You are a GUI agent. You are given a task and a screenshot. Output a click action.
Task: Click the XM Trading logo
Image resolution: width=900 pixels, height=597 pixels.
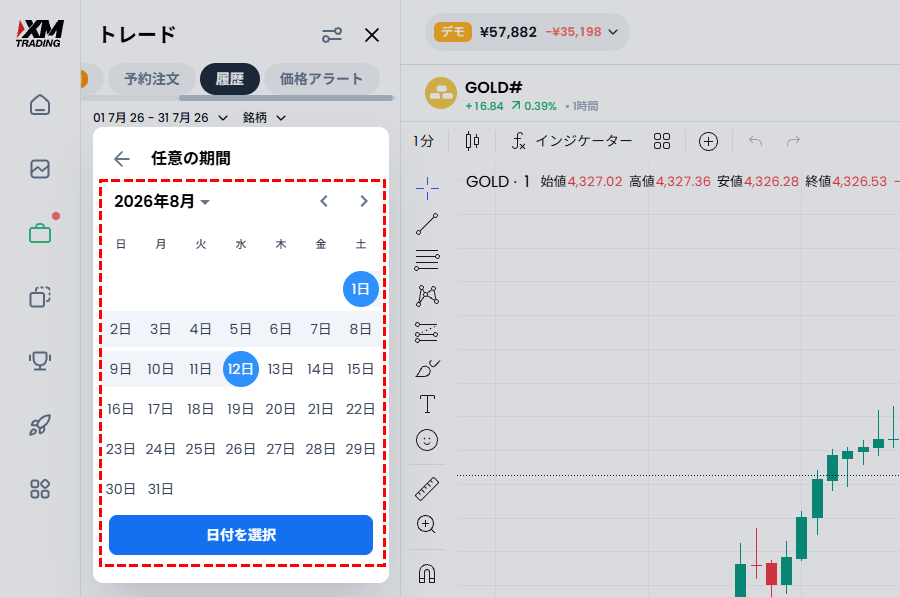(39, 33)
